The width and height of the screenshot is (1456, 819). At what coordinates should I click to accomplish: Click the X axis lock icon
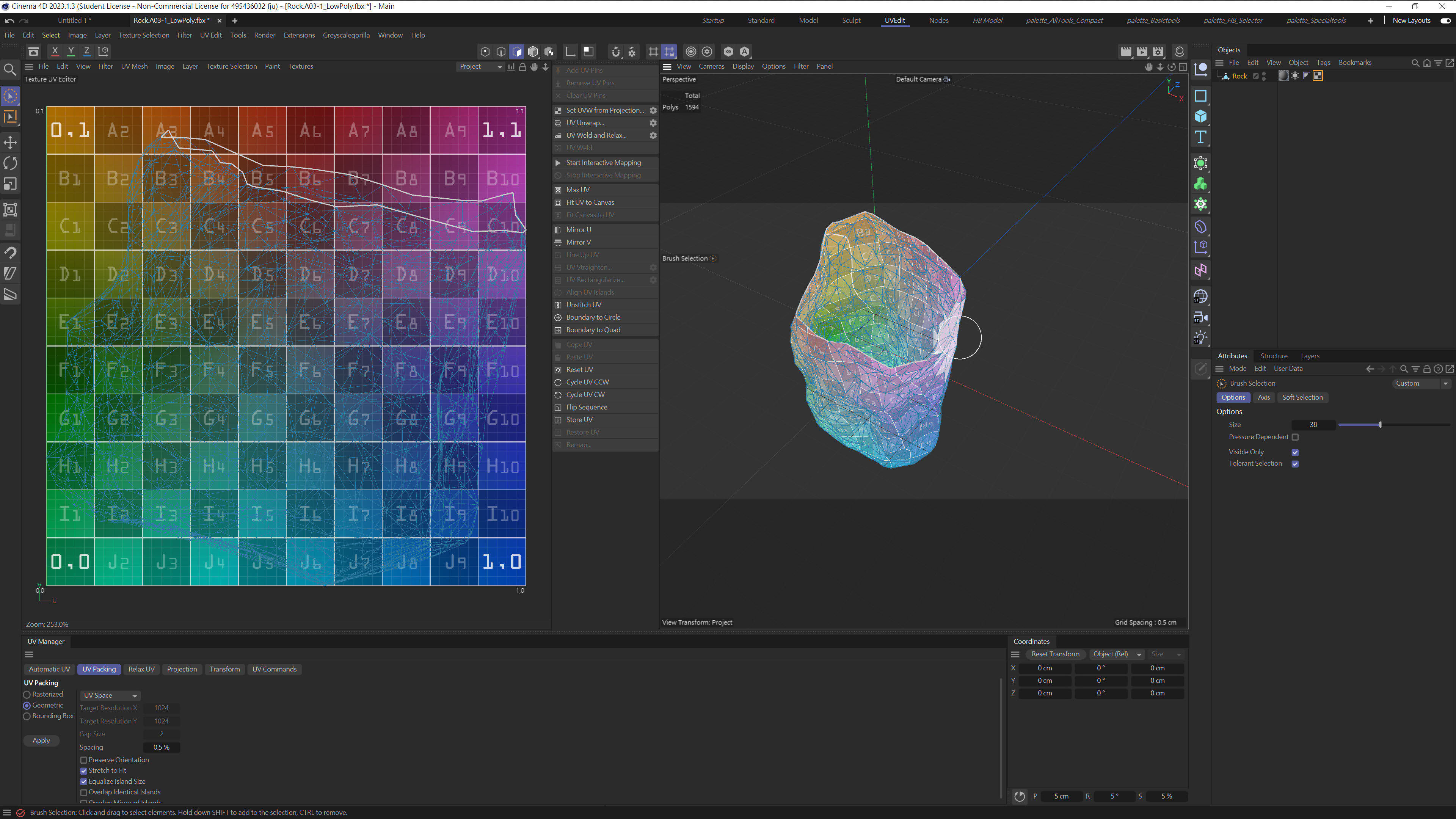point(55,51)
